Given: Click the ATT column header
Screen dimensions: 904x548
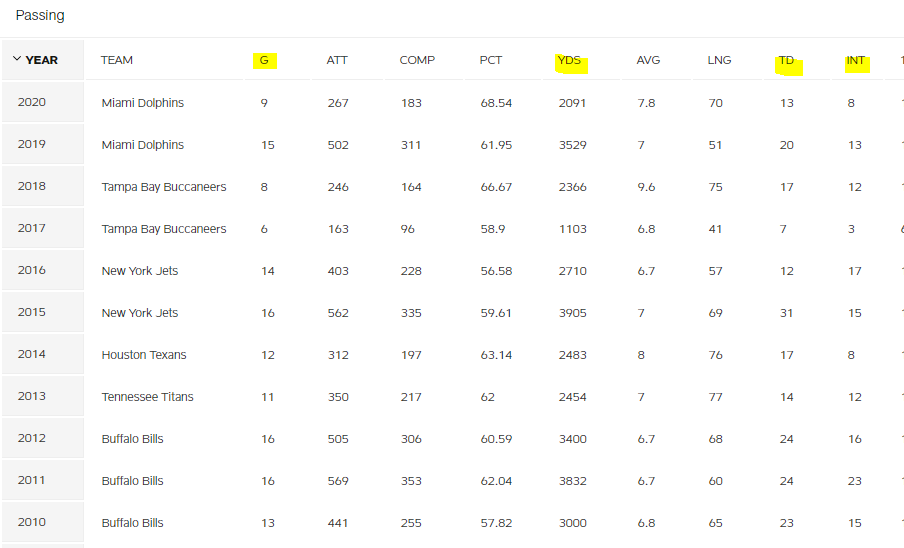Looking at the screenshot, I should point(337,60).
